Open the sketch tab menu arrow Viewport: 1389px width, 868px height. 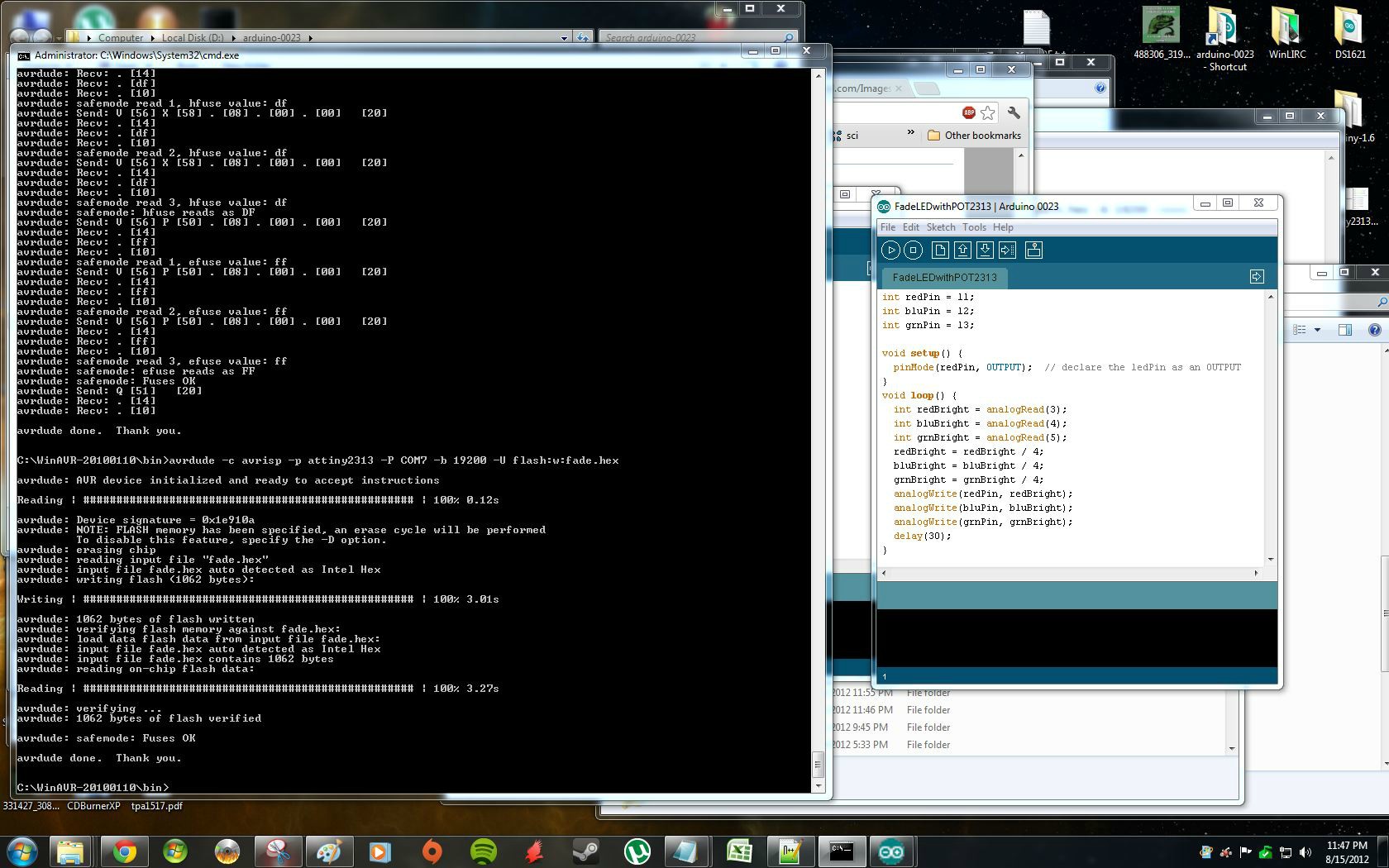pyautogui.click(x=1258, y=277)
